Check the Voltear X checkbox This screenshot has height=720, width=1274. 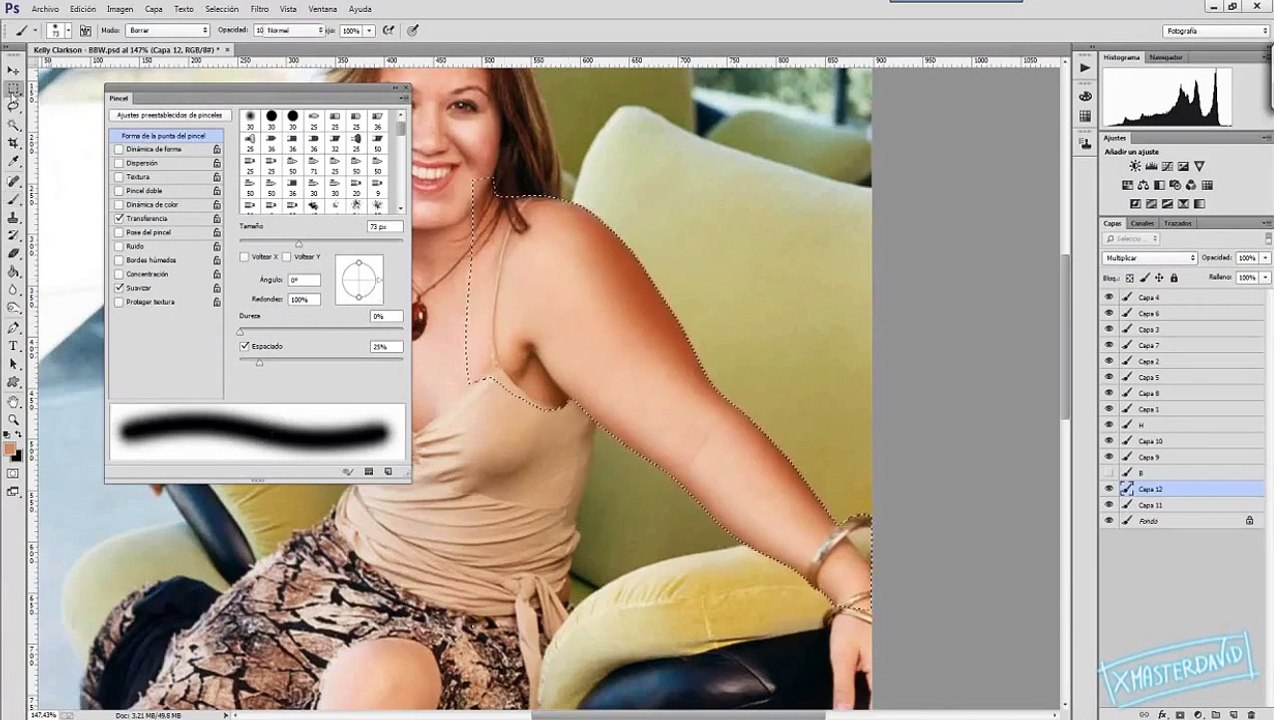244,257
